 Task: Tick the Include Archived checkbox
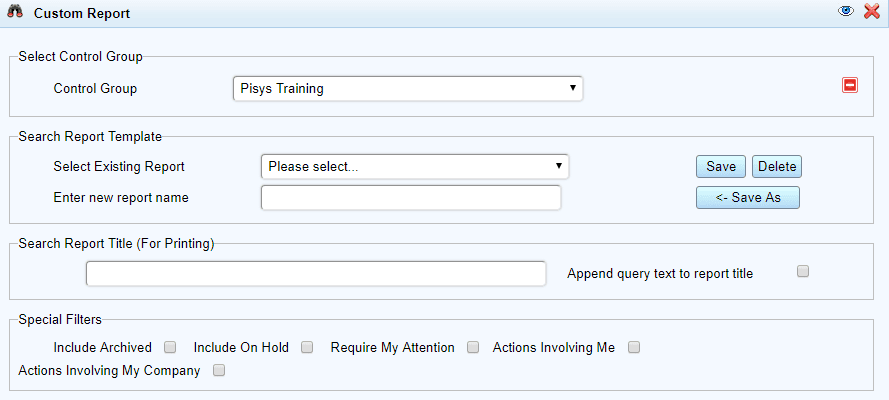(x=170, y=347)
